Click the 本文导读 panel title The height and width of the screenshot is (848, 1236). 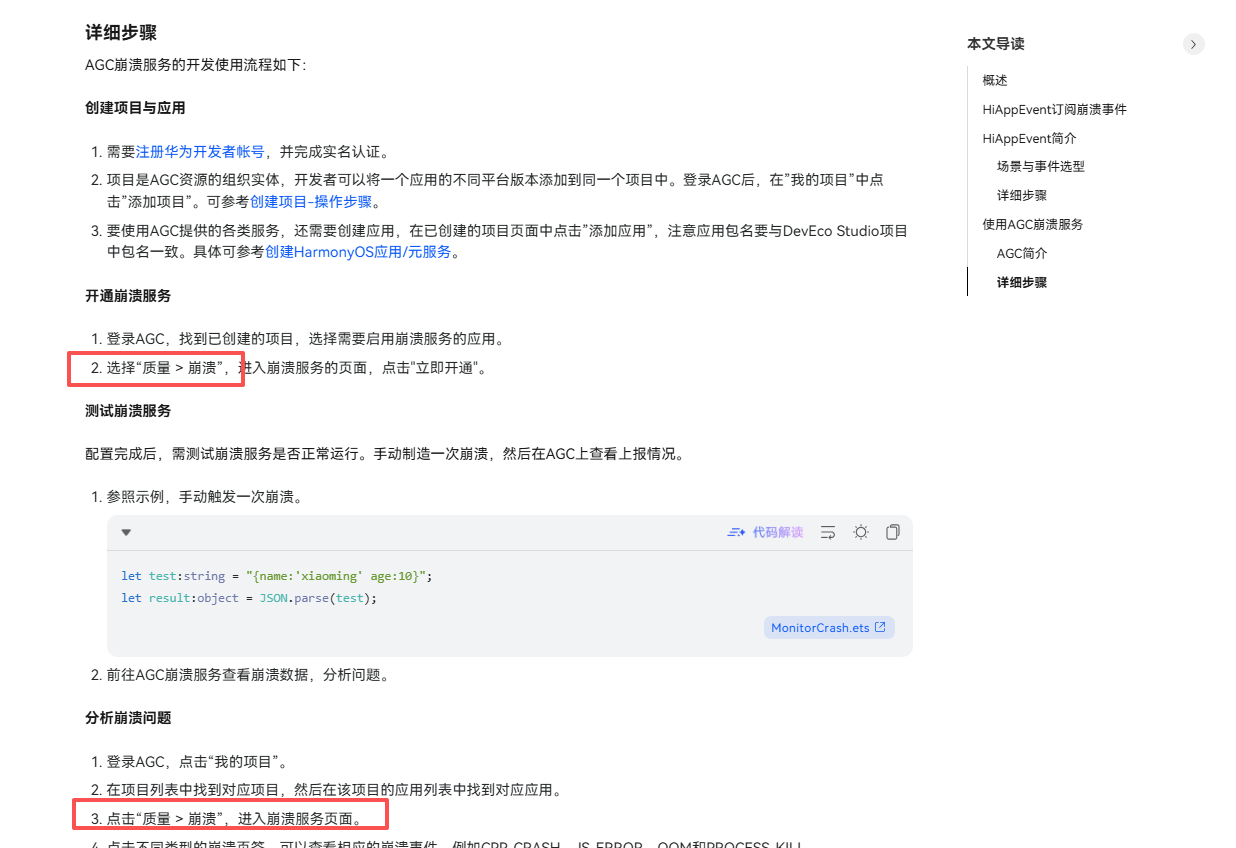pyautogui.click(x=996, y=44)
